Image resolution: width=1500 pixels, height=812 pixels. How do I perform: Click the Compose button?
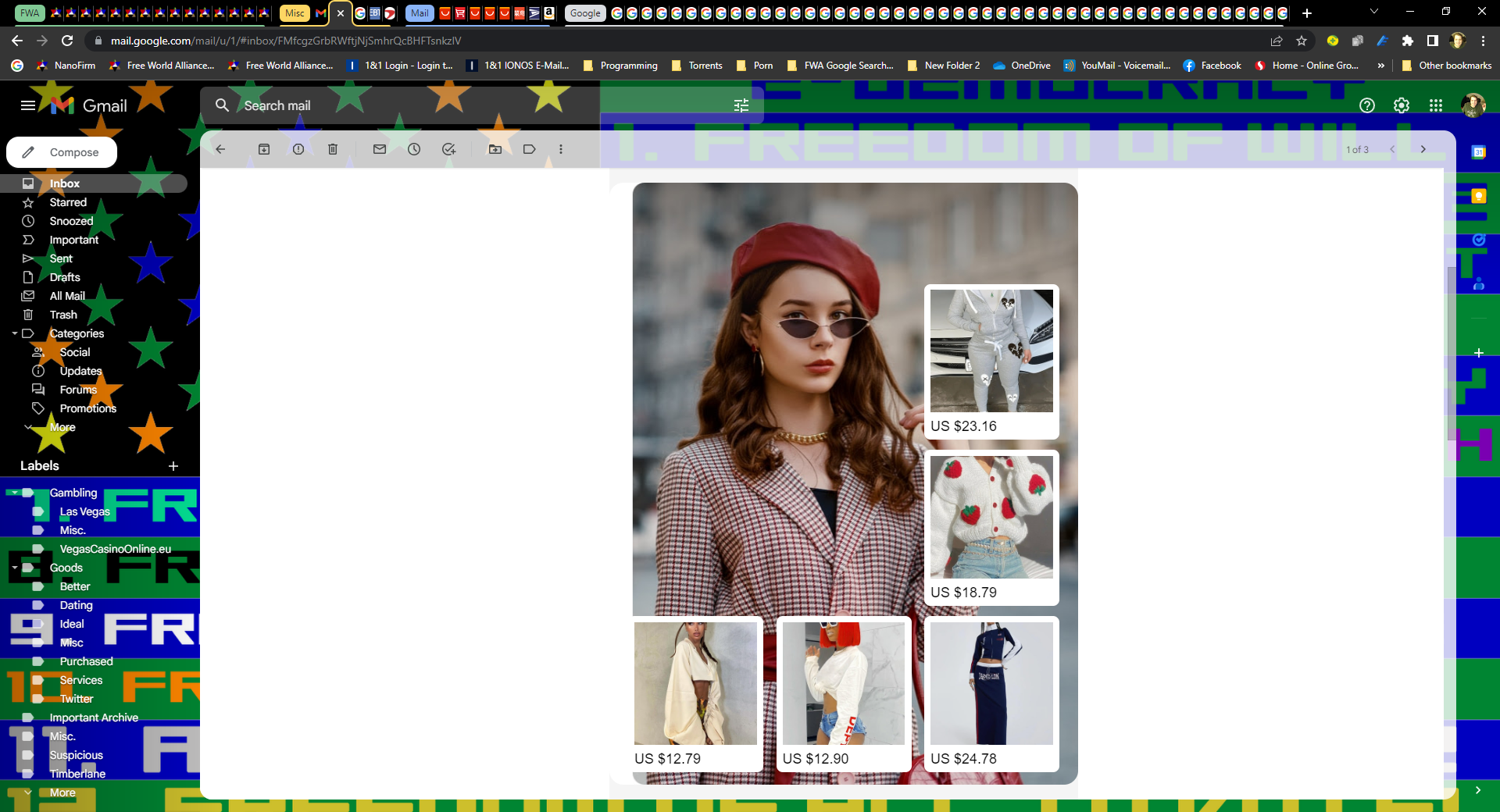(x=62, y=152)
